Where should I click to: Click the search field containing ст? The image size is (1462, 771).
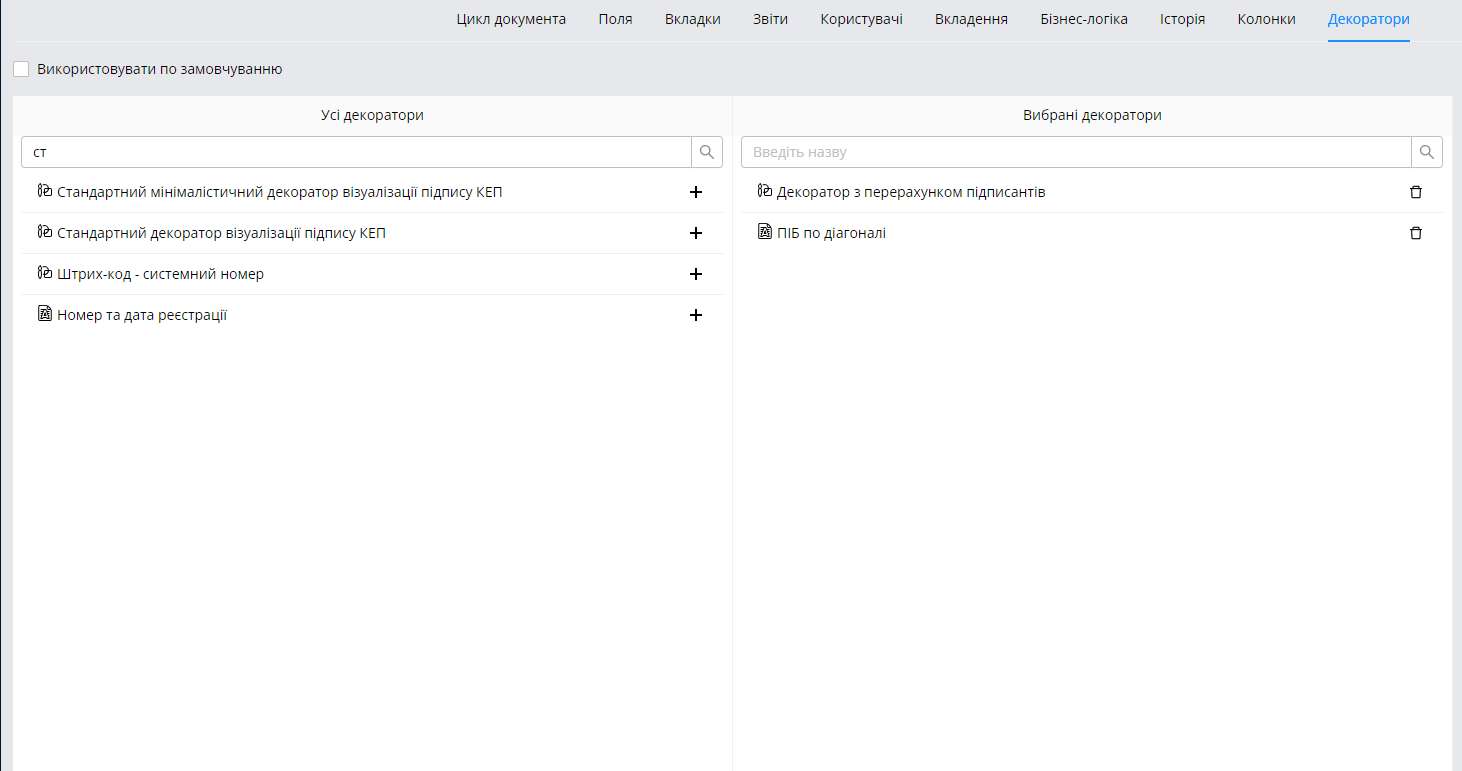[x=356, y=152]
